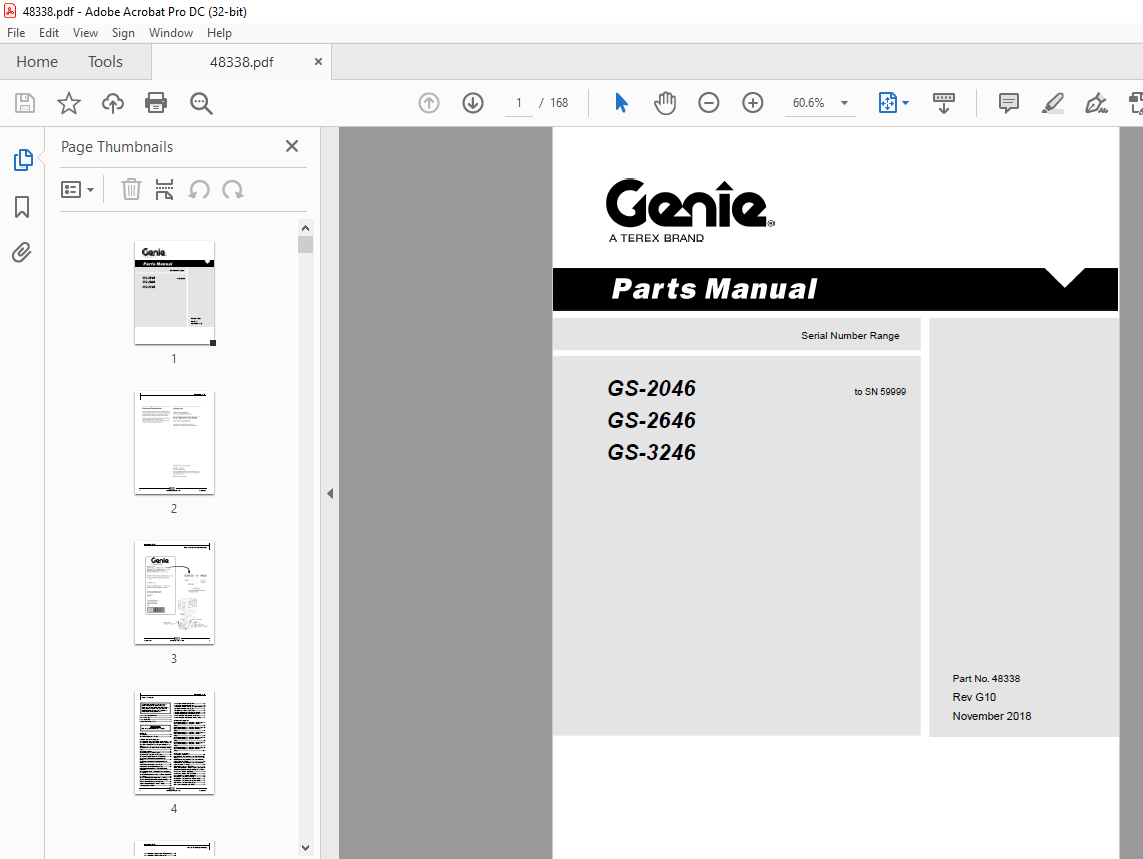Upload file to cloud icon

112,103
